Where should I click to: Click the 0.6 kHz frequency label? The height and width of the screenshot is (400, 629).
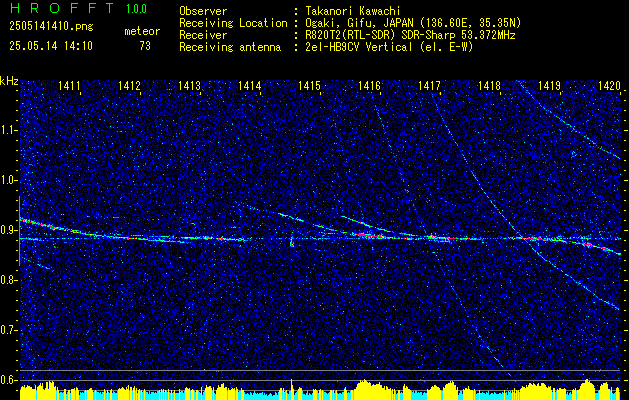(x=9, y=380)
